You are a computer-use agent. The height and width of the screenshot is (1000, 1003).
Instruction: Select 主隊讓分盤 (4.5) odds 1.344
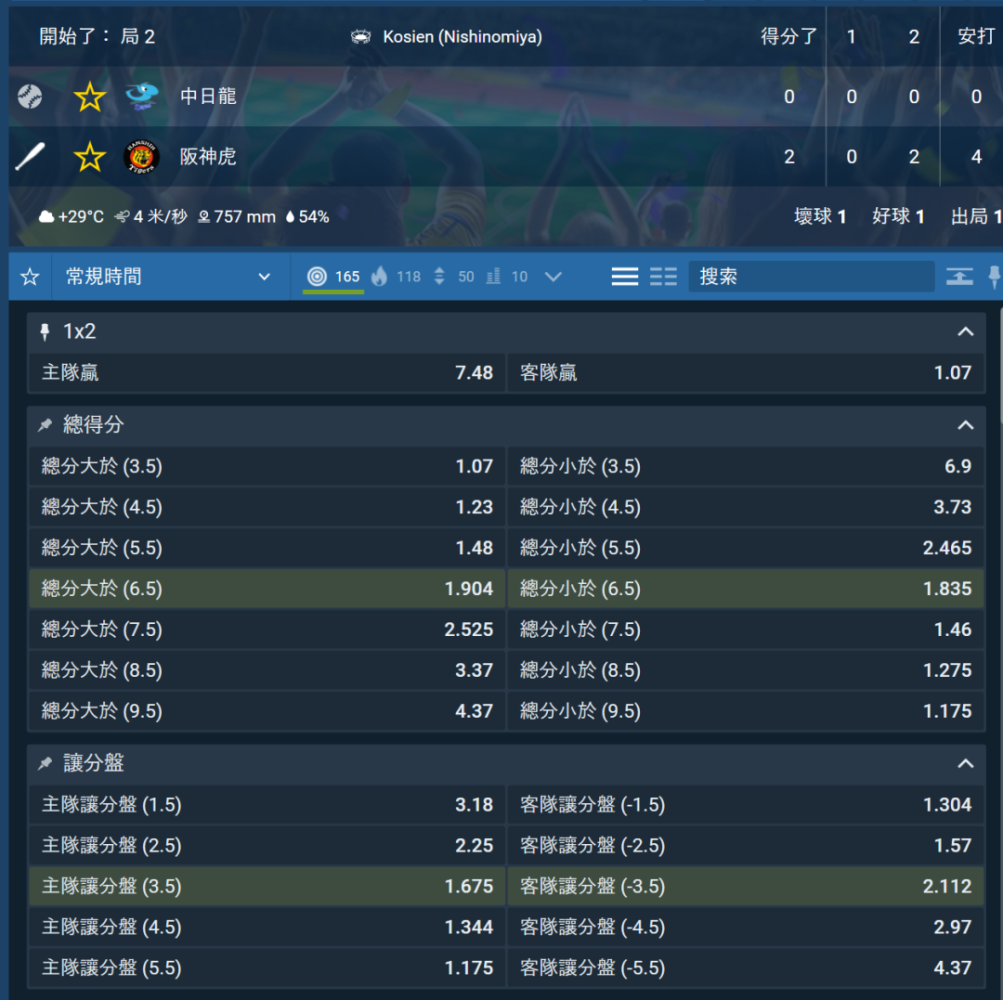click(267, 927)
